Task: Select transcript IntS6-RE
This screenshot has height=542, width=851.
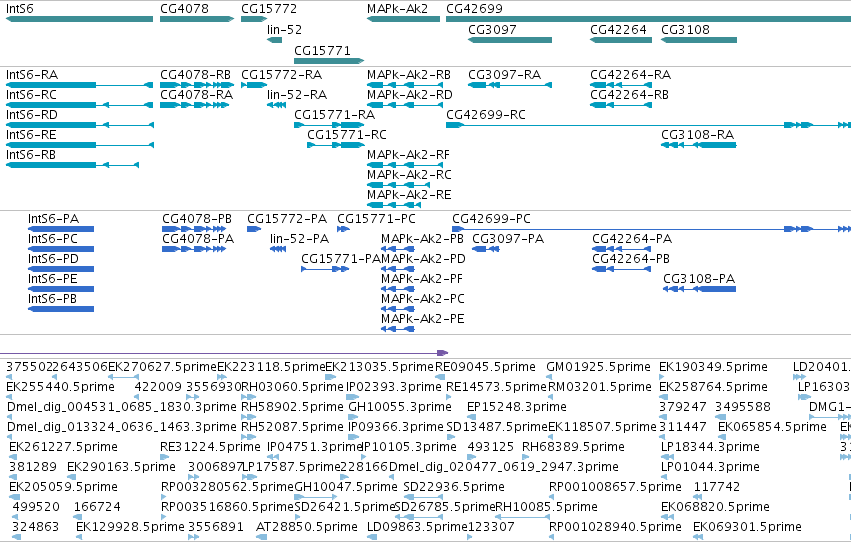Action: tap(79, 145)
